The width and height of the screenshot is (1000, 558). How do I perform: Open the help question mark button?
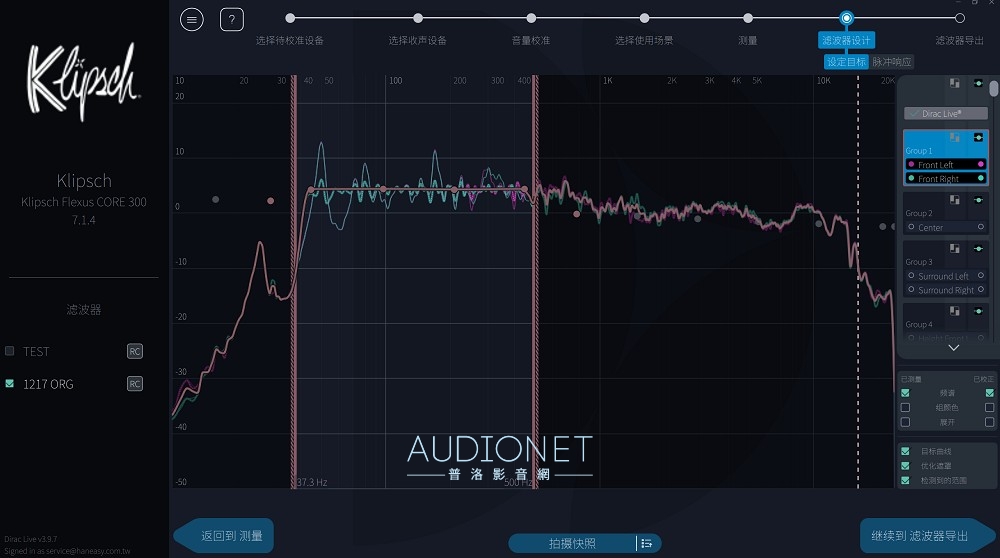coord(232,20)
